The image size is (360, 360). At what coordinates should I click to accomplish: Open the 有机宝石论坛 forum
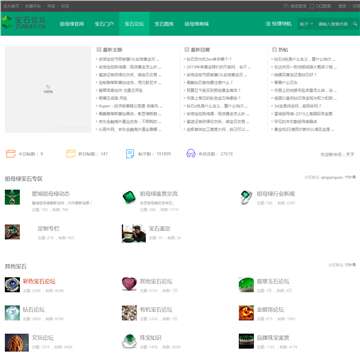click(x=156, y=310)
